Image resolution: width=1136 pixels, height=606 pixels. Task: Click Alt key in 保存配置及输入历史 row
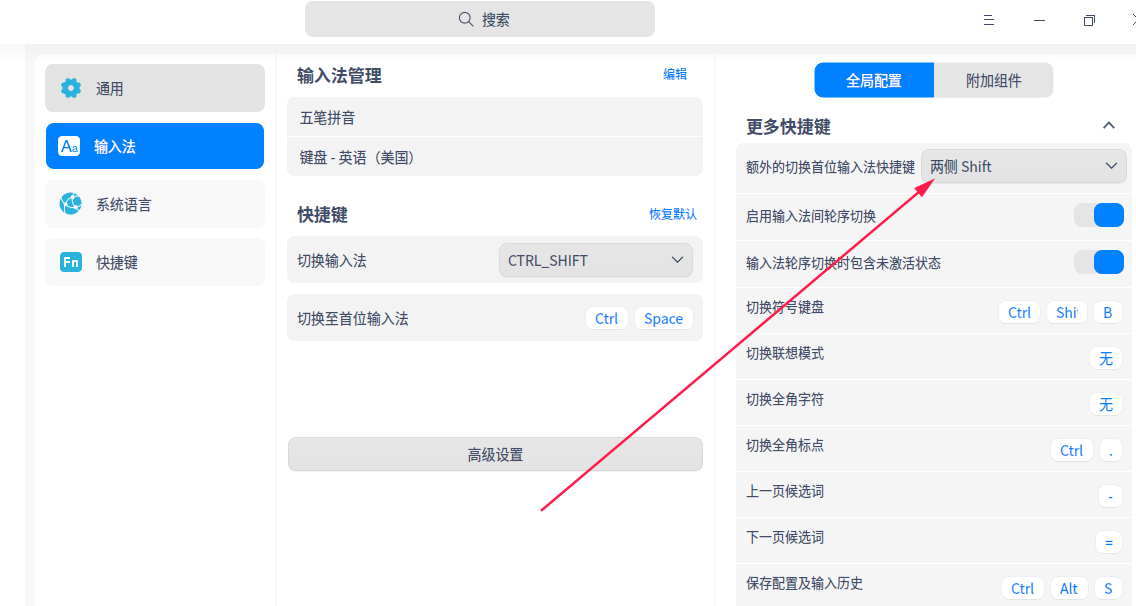[1069, 588]
